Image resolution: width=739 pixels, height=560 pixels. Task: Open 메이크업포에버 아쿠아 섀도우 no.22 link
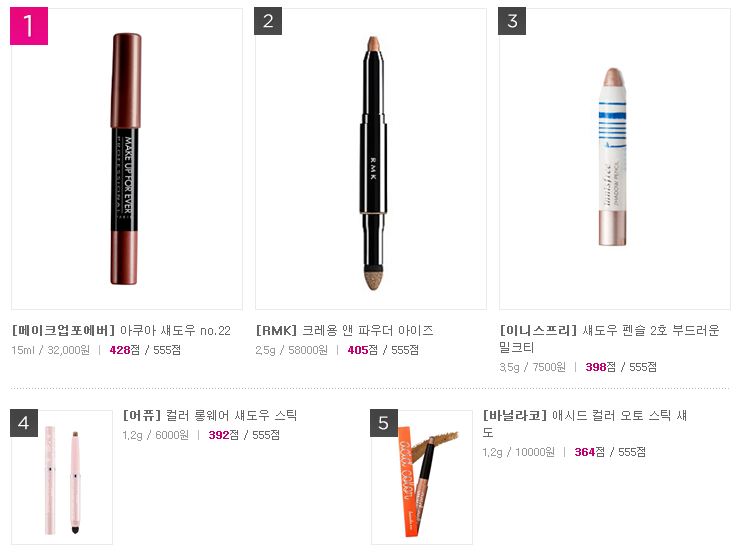[x=121, y=330]
